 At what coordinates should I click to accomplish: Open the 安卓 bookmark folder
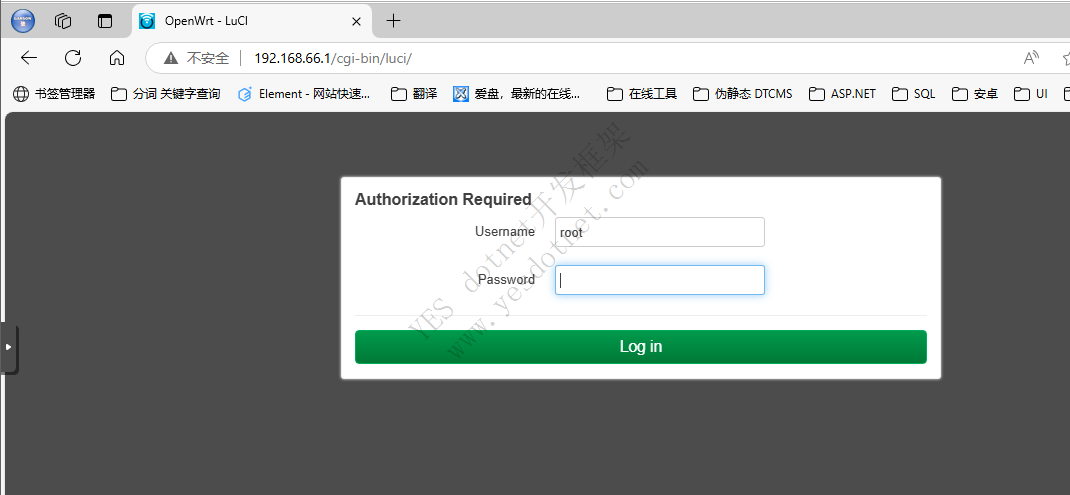(x=975, y=94)
